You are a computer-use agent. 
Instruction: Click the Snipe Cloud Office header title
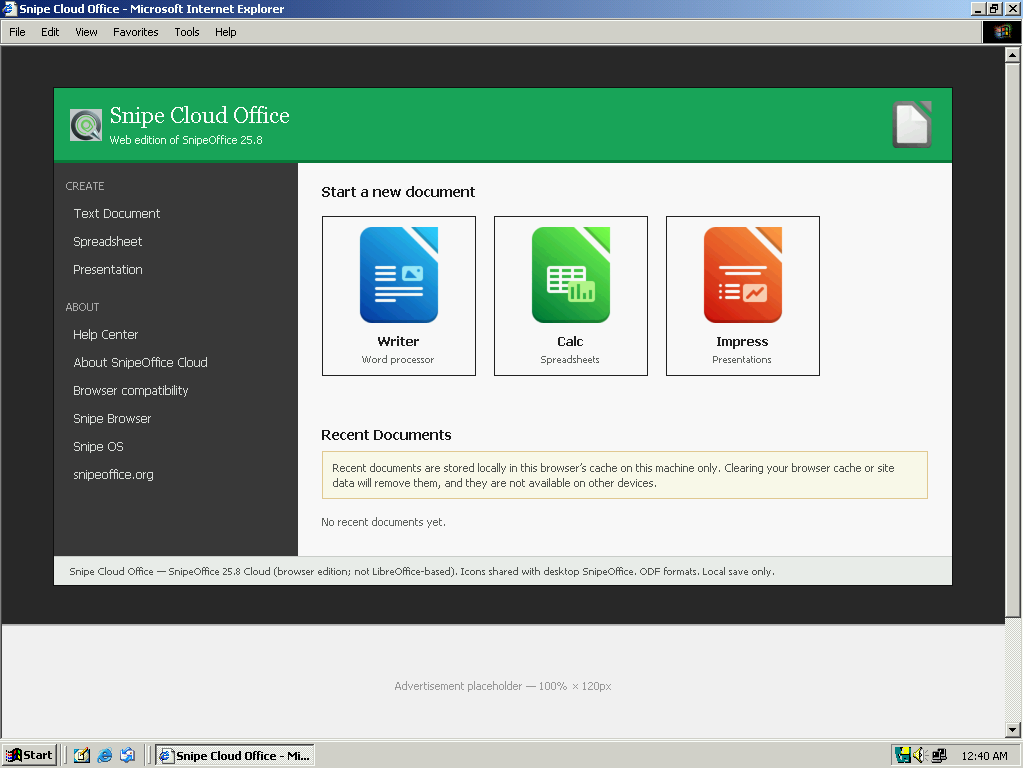(200, 115)
